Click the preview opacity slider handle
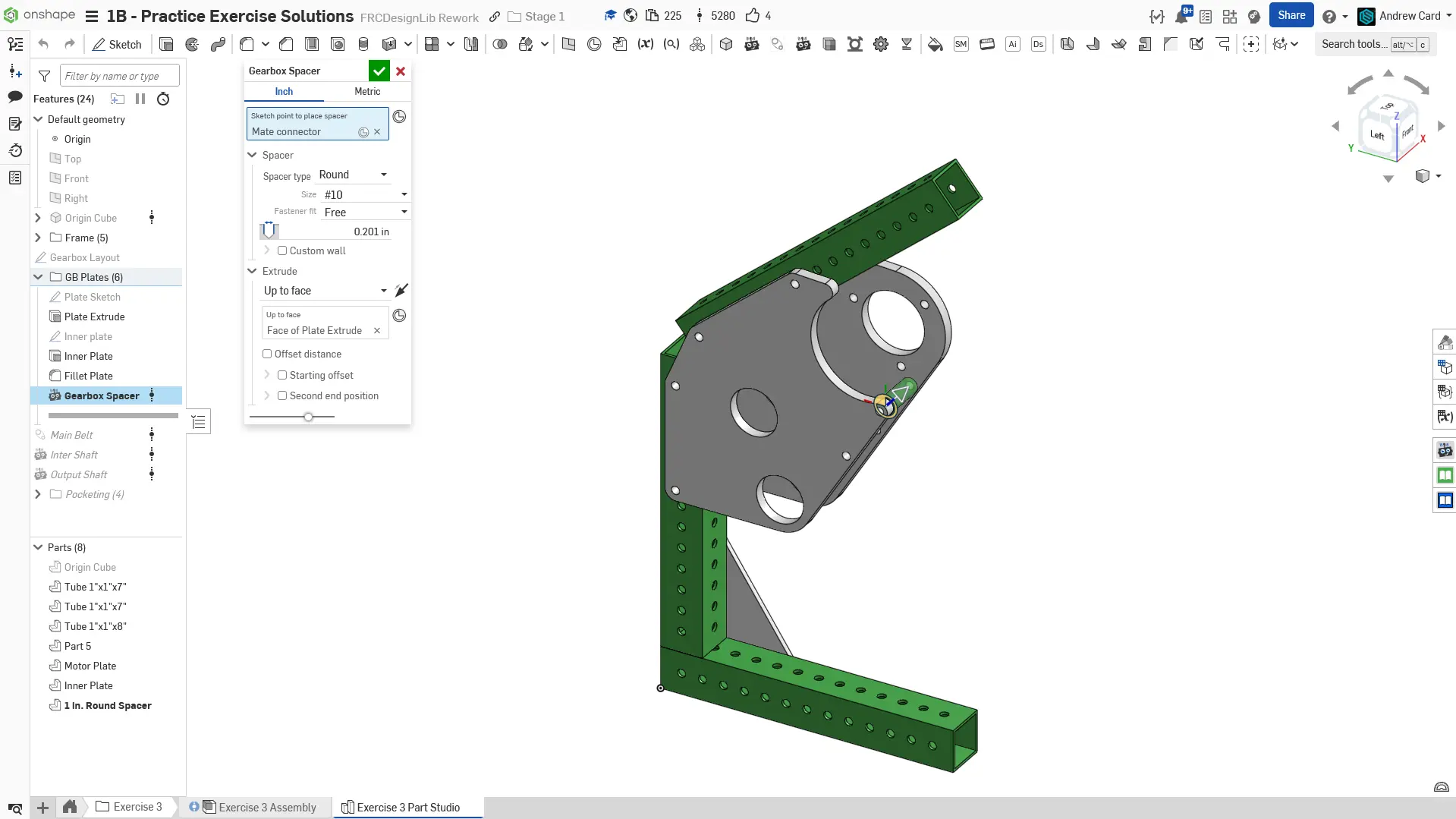 pyautogui.click(x=308, y=417)
